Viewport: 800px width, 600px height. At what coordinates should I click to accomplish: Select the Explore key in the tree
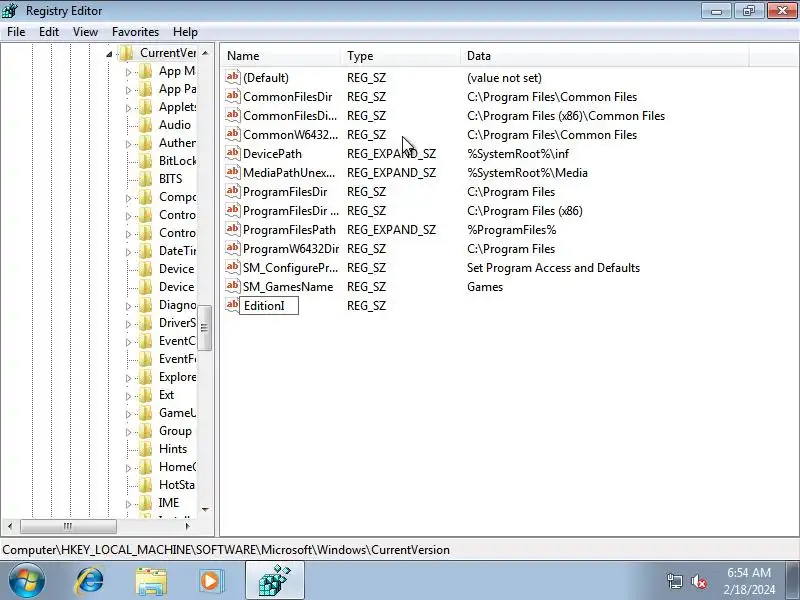click(x=178, y=377)
